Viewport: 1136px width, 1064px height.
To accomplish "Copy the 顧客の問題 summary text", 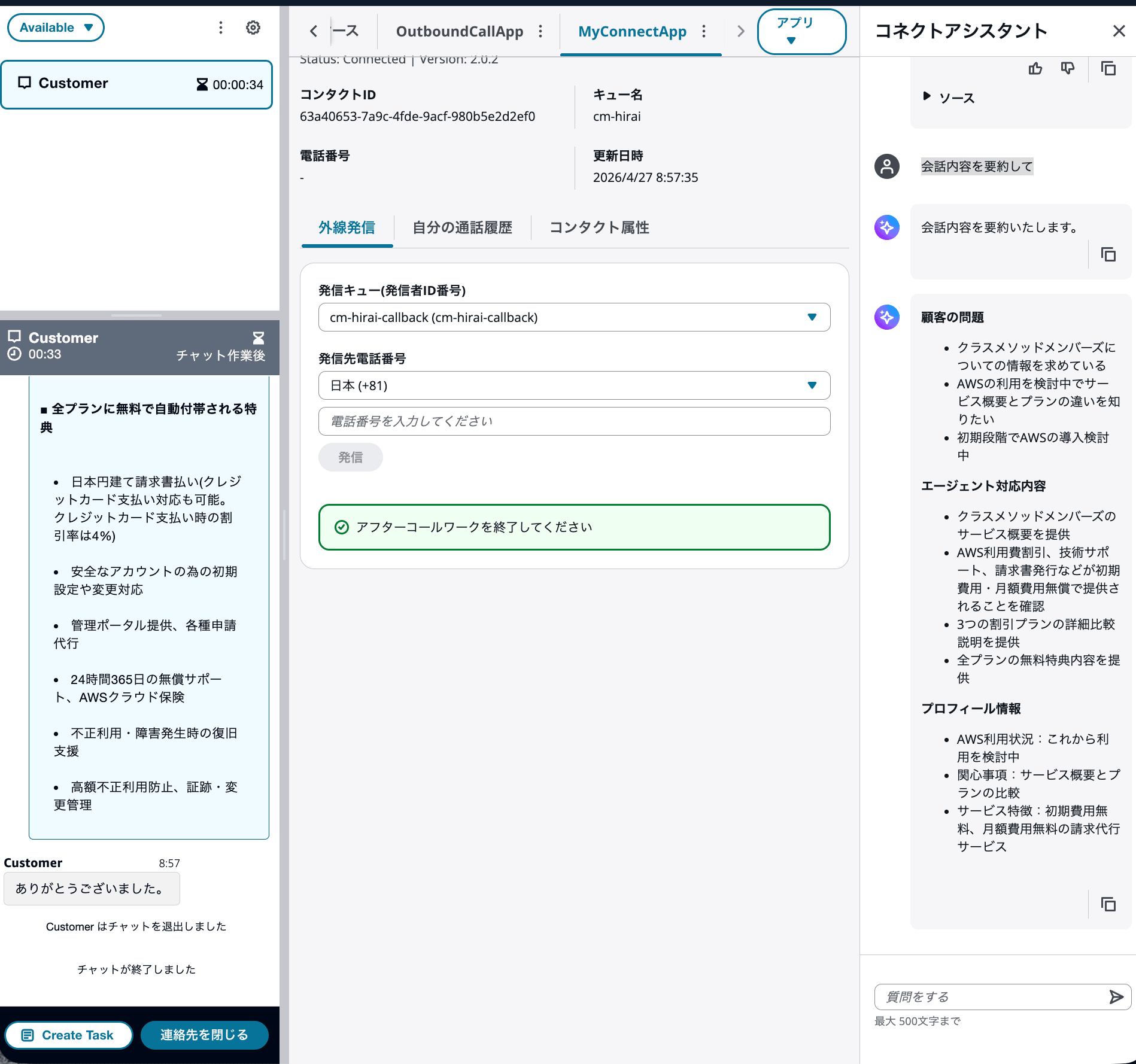I will click(x=1108, y=904).
